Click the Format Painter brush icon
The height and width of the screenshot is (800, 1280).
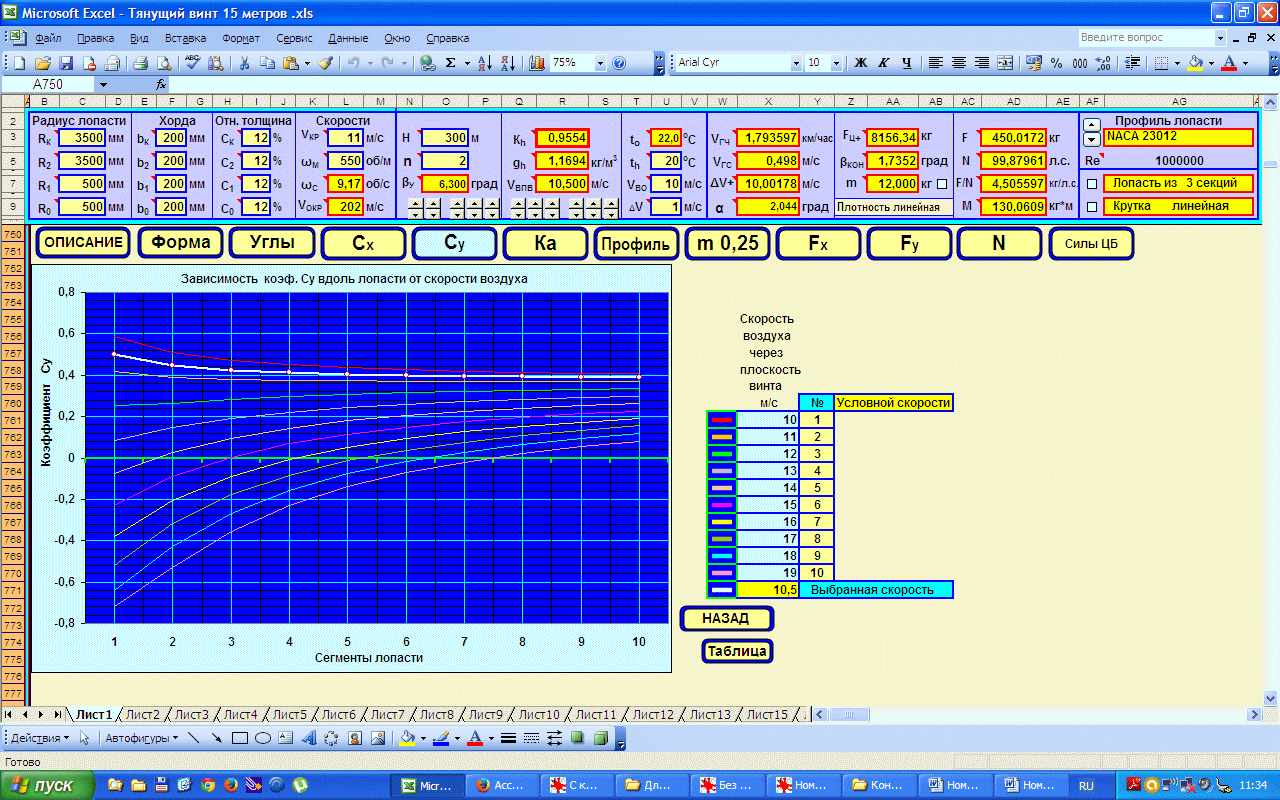325,62
